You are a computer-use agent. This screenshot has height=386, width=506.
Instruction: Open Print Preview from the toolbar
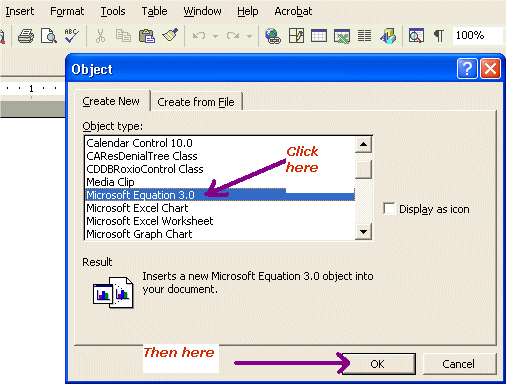(49, 36)
